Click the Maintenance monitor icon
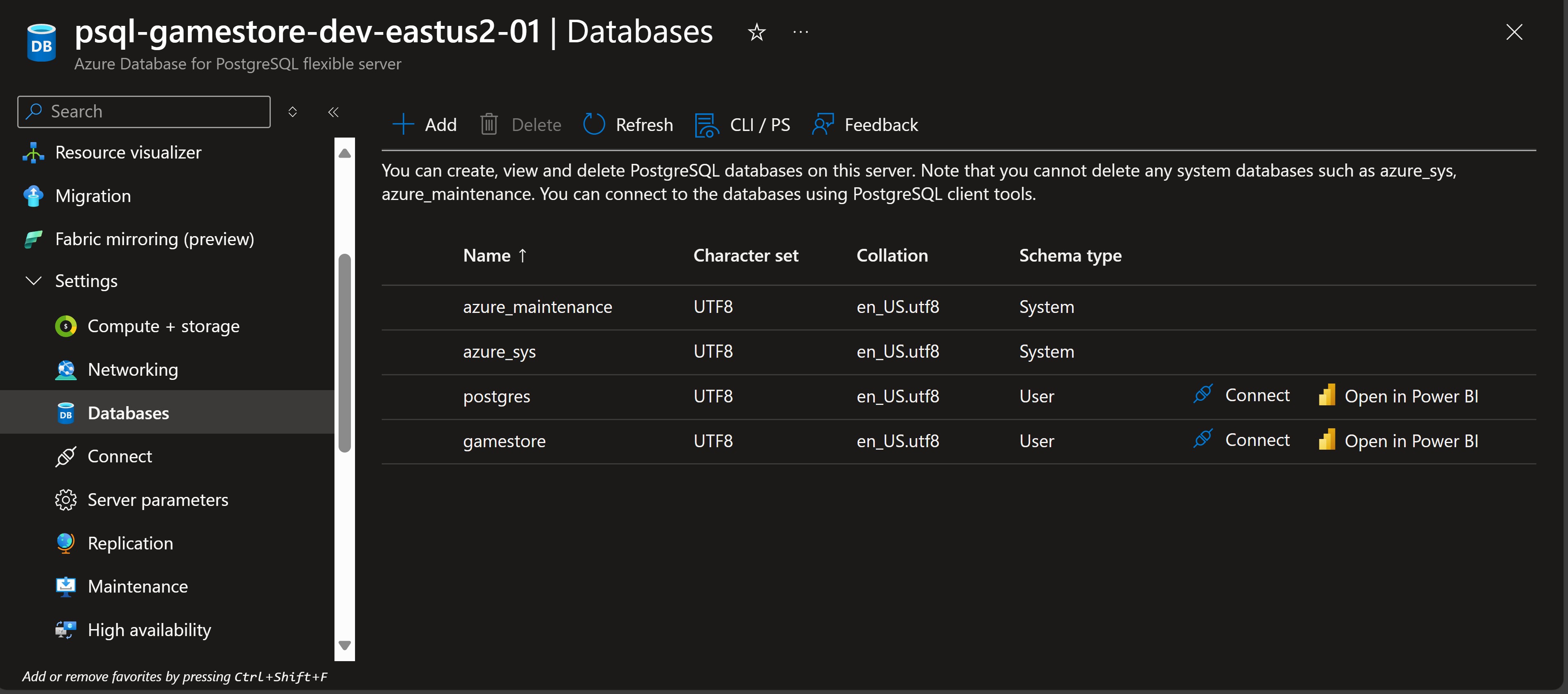 click(x=66, y=586)
